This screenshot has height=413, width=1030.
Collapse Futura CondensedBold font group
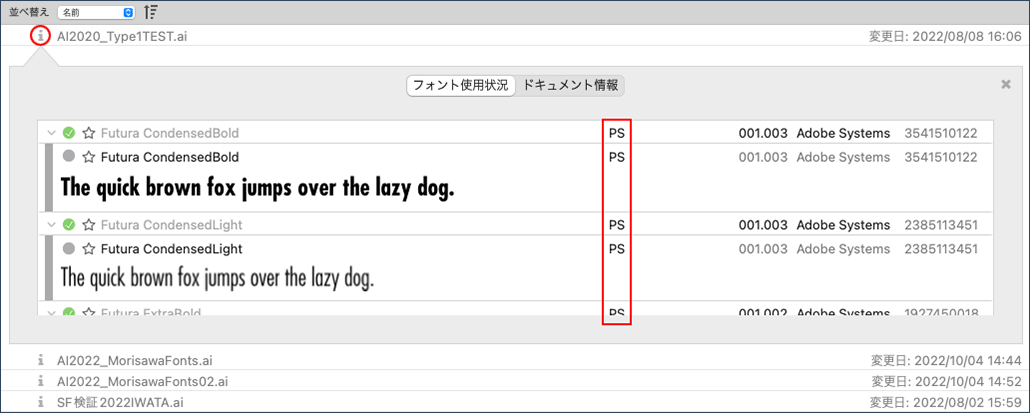click(x=51, y=133)
